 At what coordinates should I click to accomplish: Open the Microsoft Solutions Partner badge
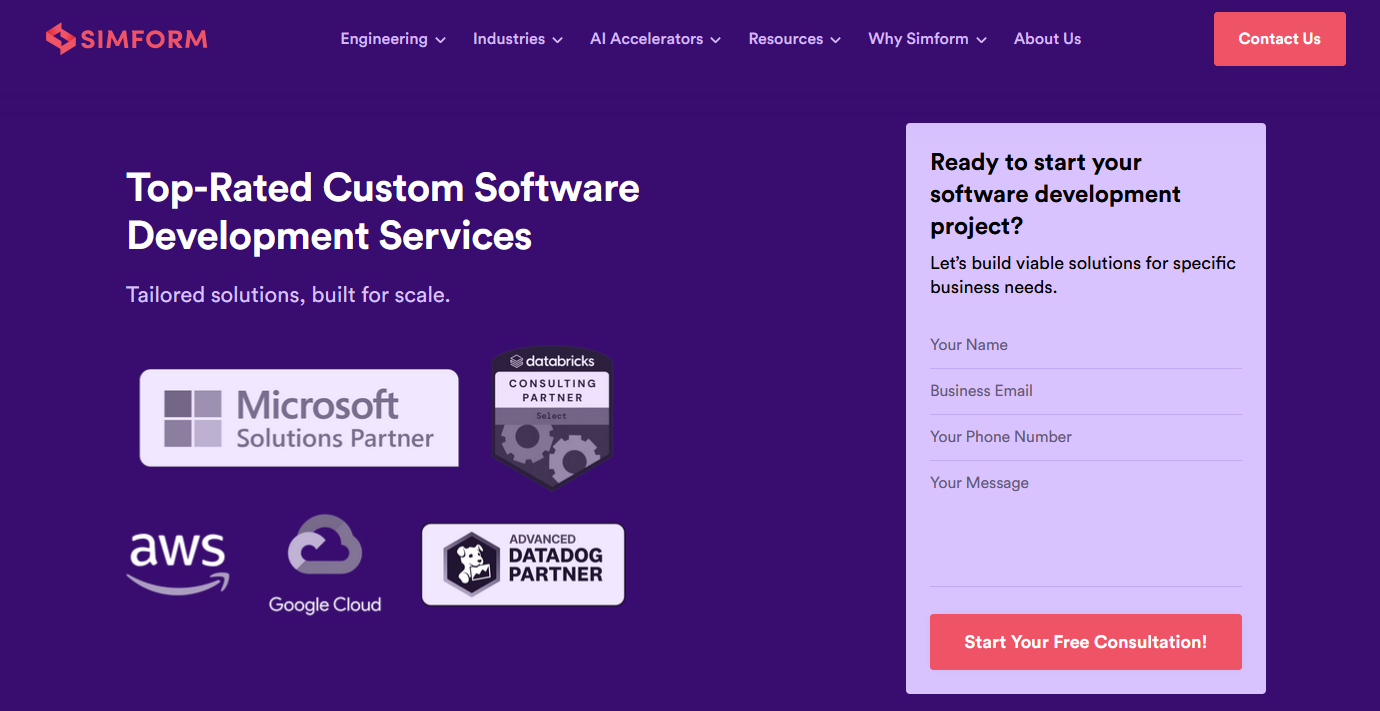[x=299, y=418]
